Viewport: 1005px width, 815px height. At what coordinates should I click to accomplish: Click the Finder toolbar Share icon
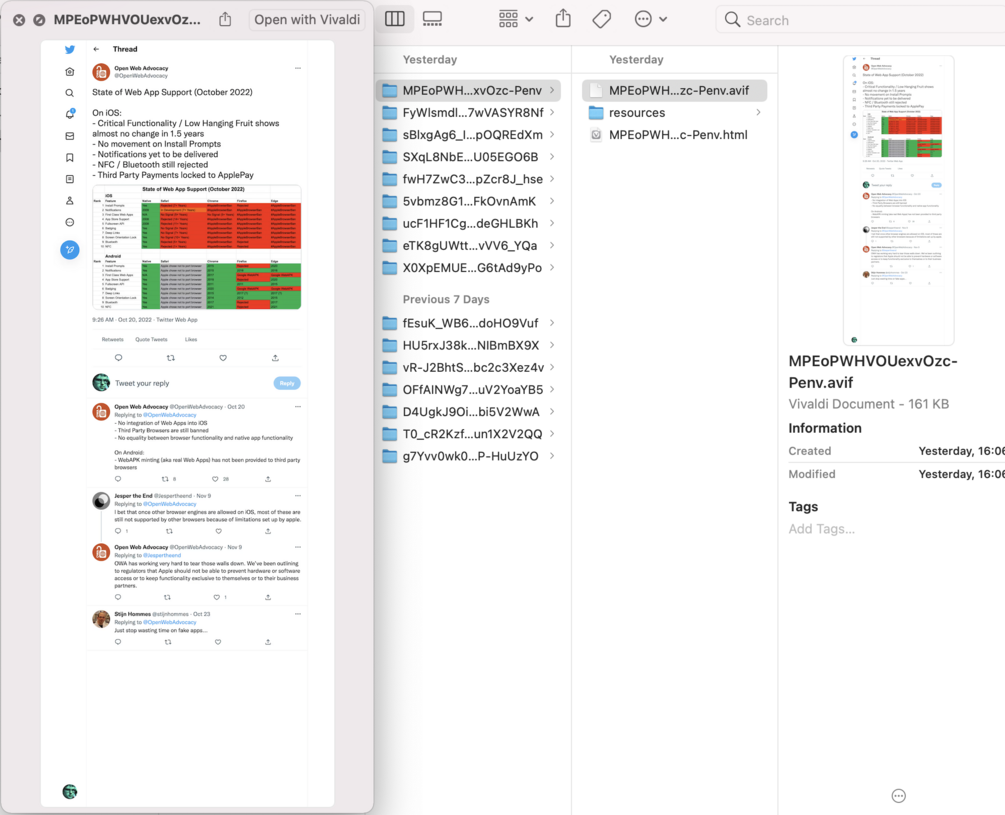coord(563,19)
